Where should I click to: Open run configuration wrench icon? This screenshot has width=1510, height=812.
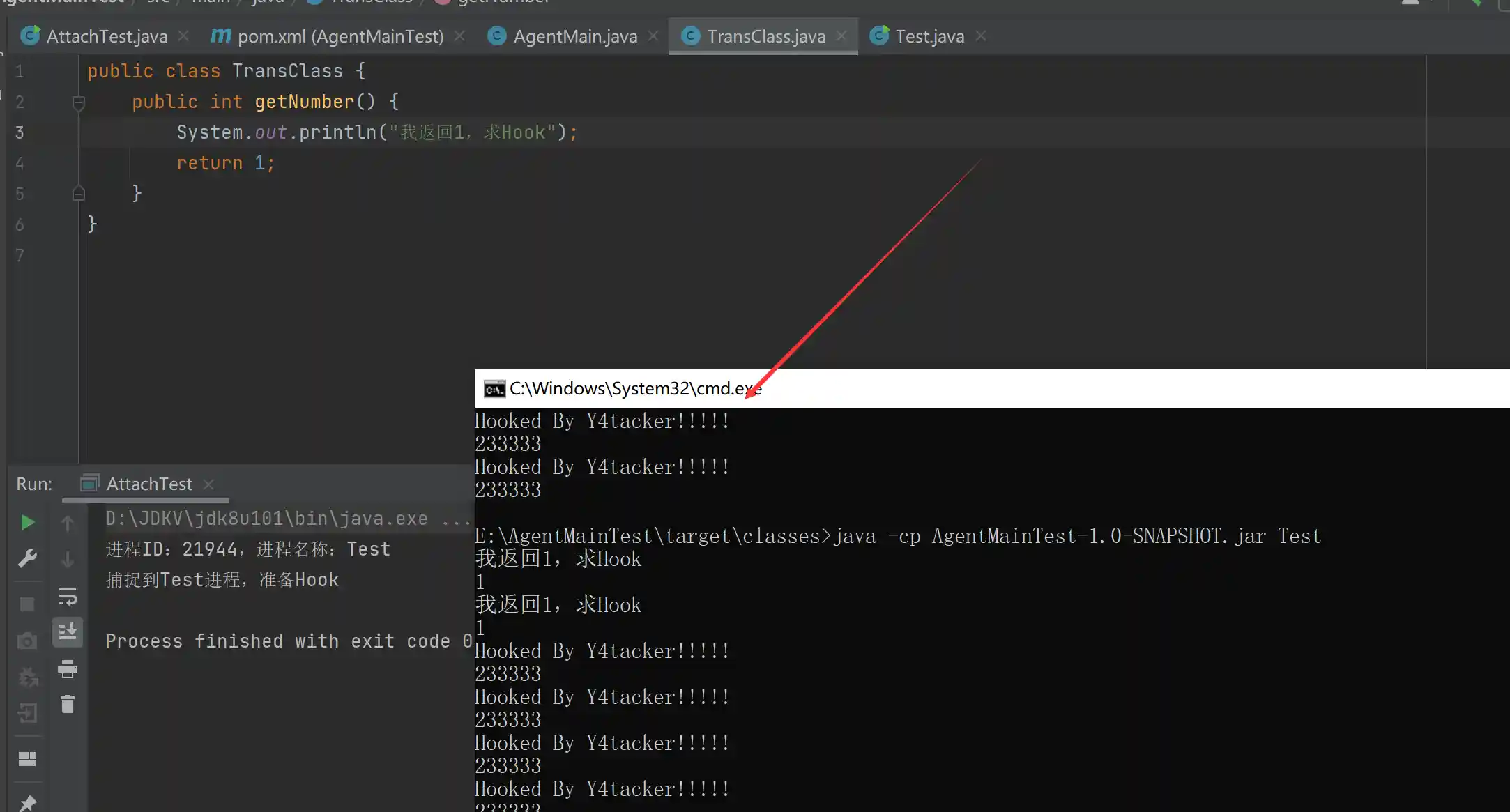[27, 558]
